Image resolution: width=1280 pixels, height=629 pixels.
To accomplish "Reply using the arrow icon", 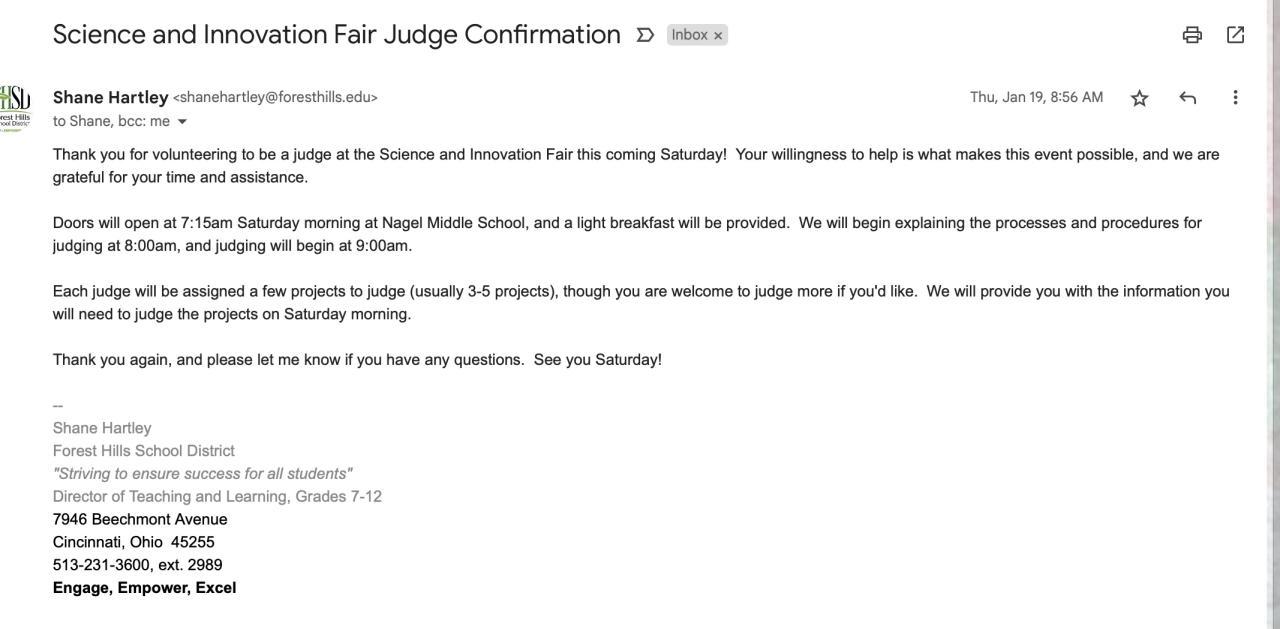I will point(1188,98).
